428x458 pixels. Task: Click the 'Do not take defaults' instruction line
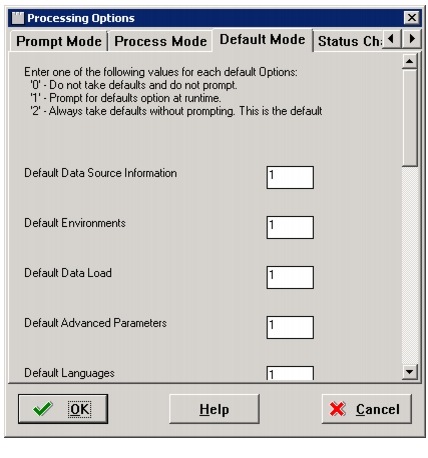(134, 85)
